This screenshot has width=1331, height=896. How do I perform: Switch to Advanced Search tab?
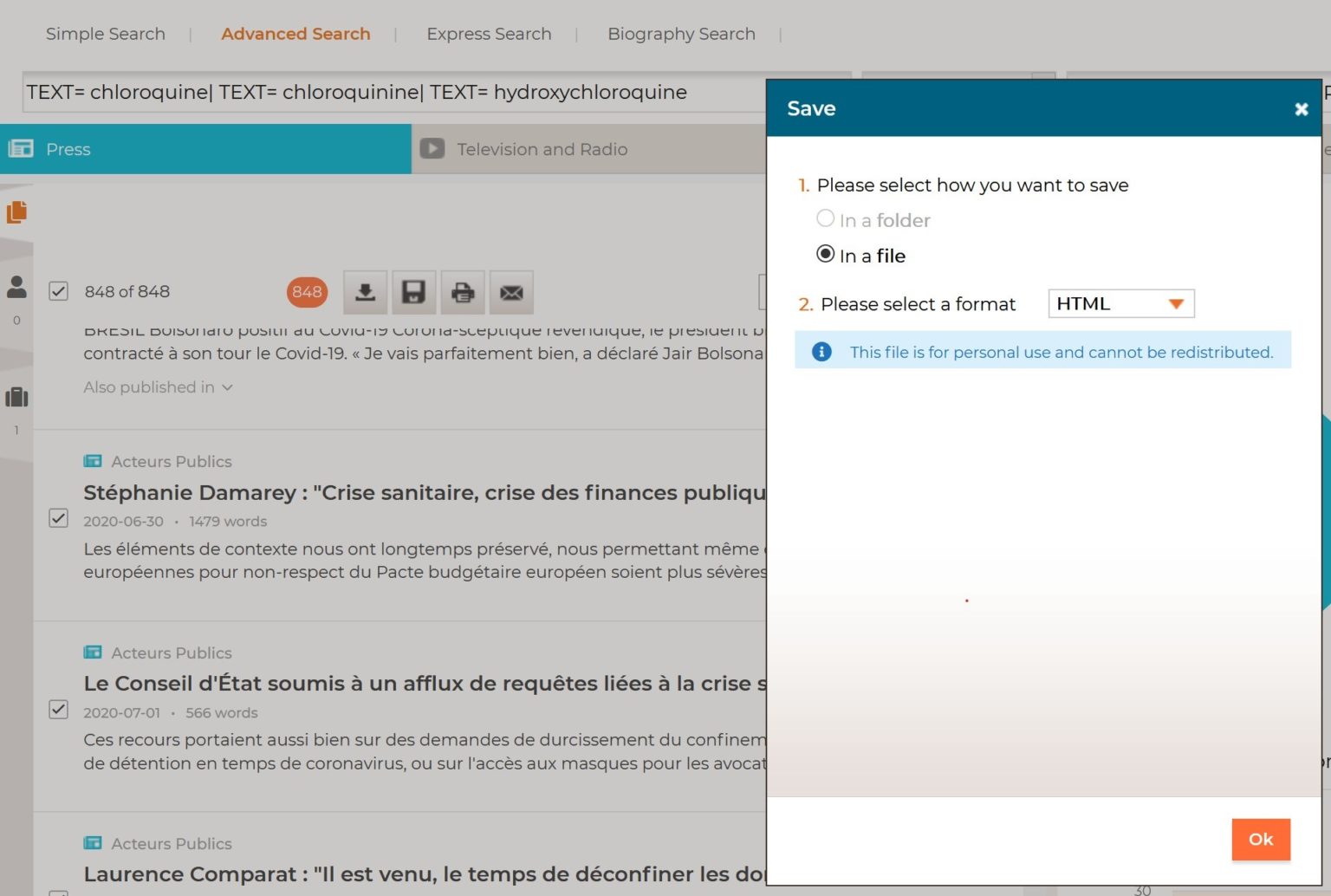[295, 34]
